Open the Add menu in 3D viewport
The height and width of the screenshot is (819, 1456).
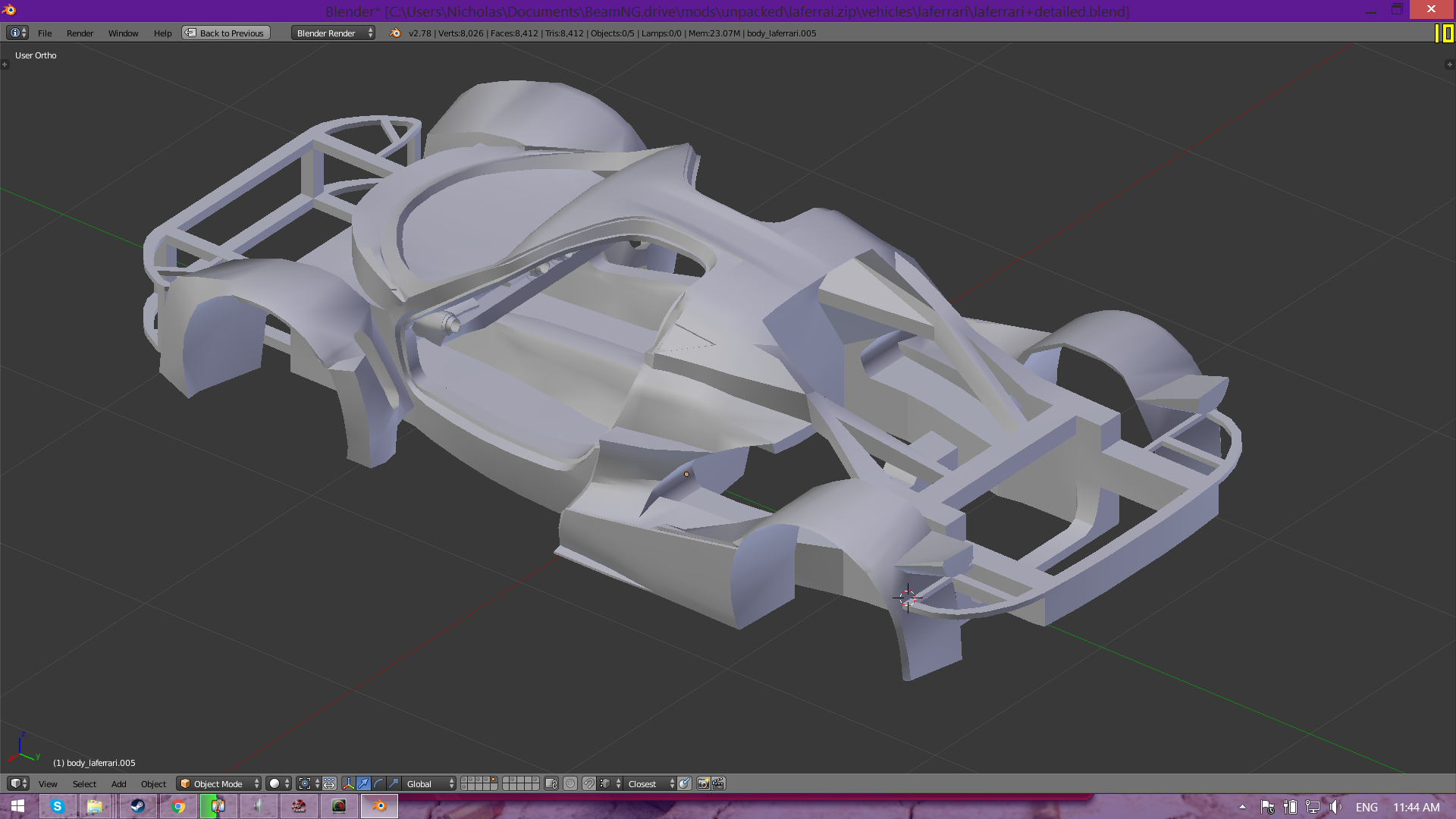(x=118, y=784)
